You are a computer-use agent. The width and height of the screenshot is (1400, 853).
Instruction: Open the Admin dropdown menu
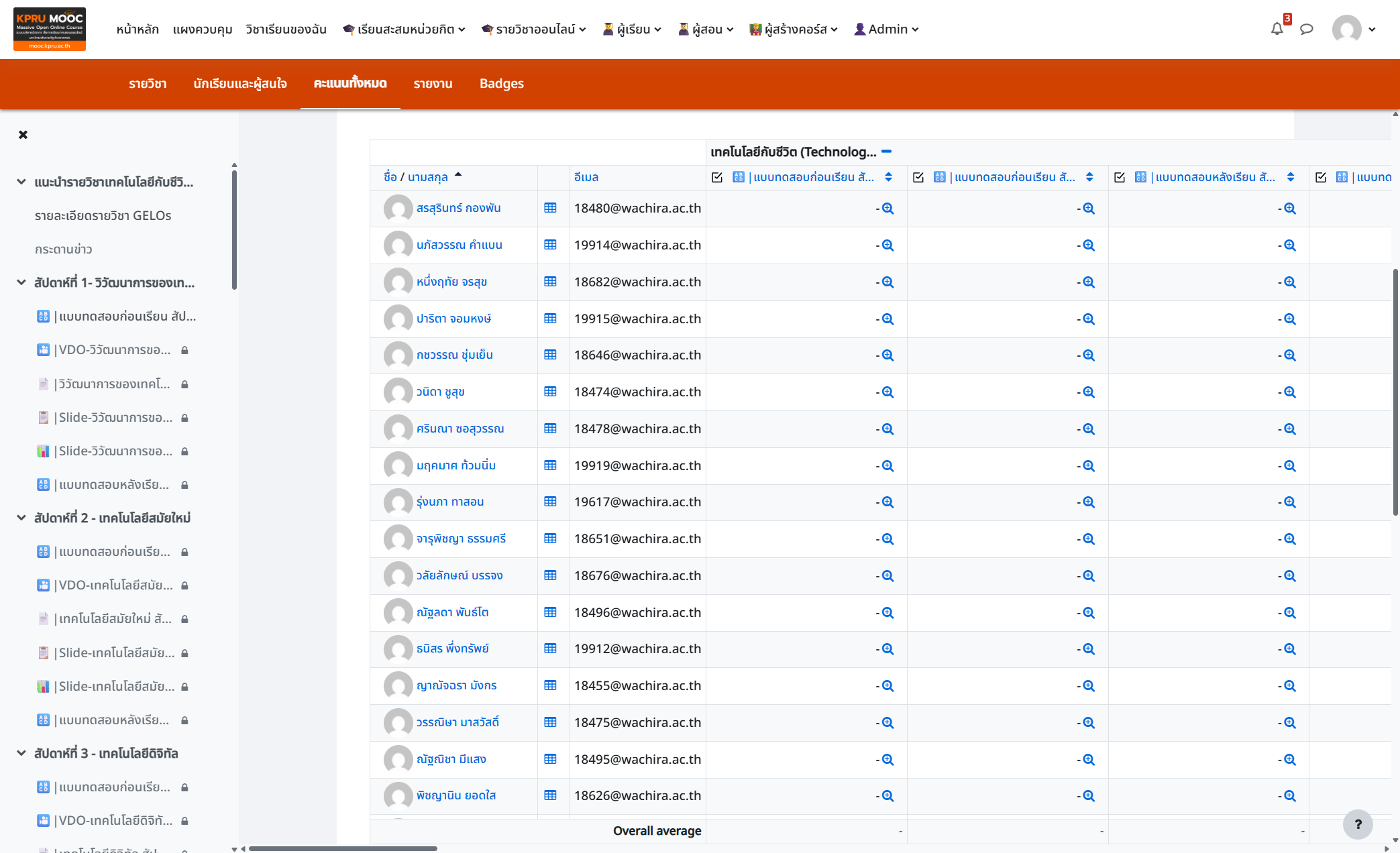coord(886,29)
